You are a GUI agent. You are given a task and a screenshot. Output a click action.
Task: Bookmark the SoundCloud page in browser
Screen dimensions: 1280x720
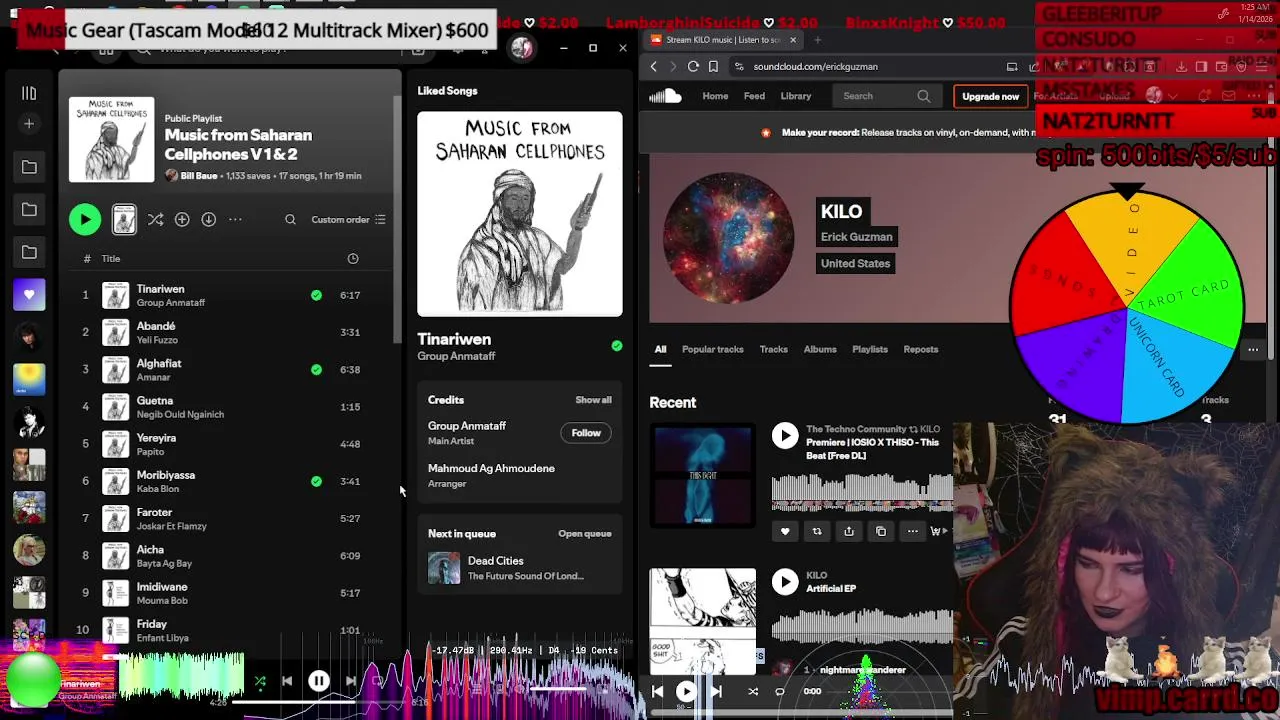tap(713, 67)
